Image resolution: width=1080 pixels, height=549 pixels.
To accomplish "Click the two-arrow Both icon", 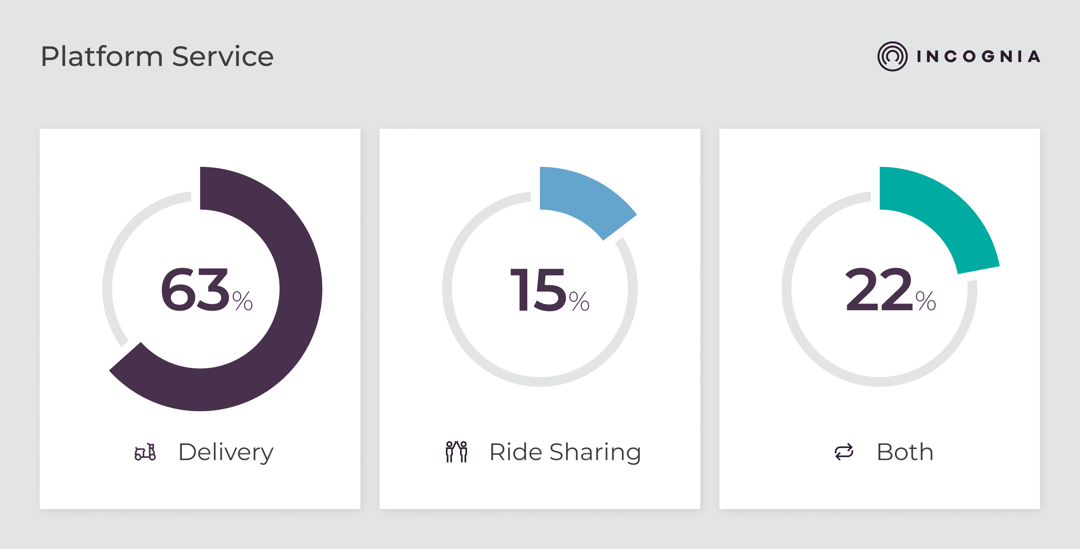I will click(844, 453).
